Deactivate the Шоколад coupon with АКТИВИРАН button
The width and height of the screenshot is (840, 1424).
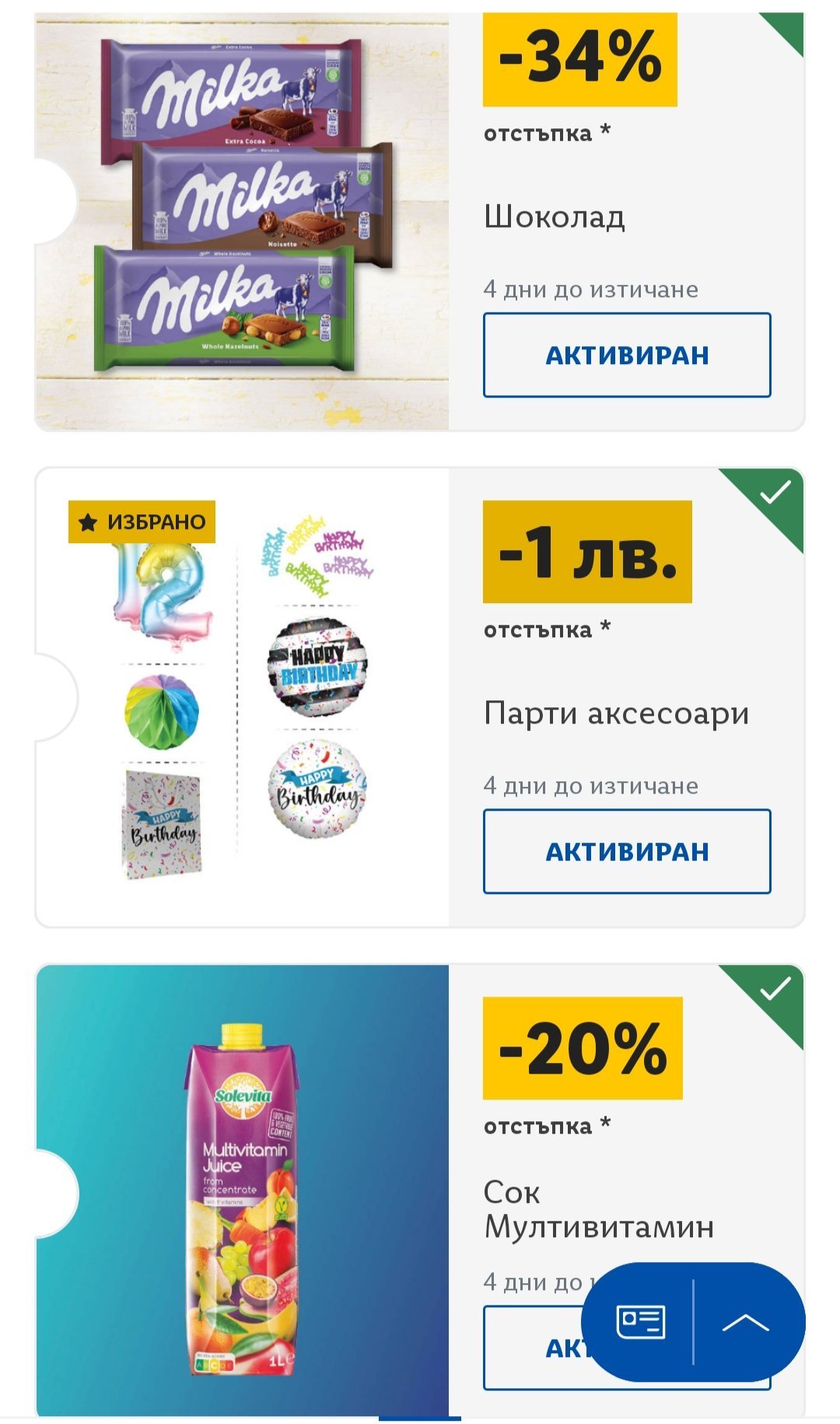click(x=627, y=355)
